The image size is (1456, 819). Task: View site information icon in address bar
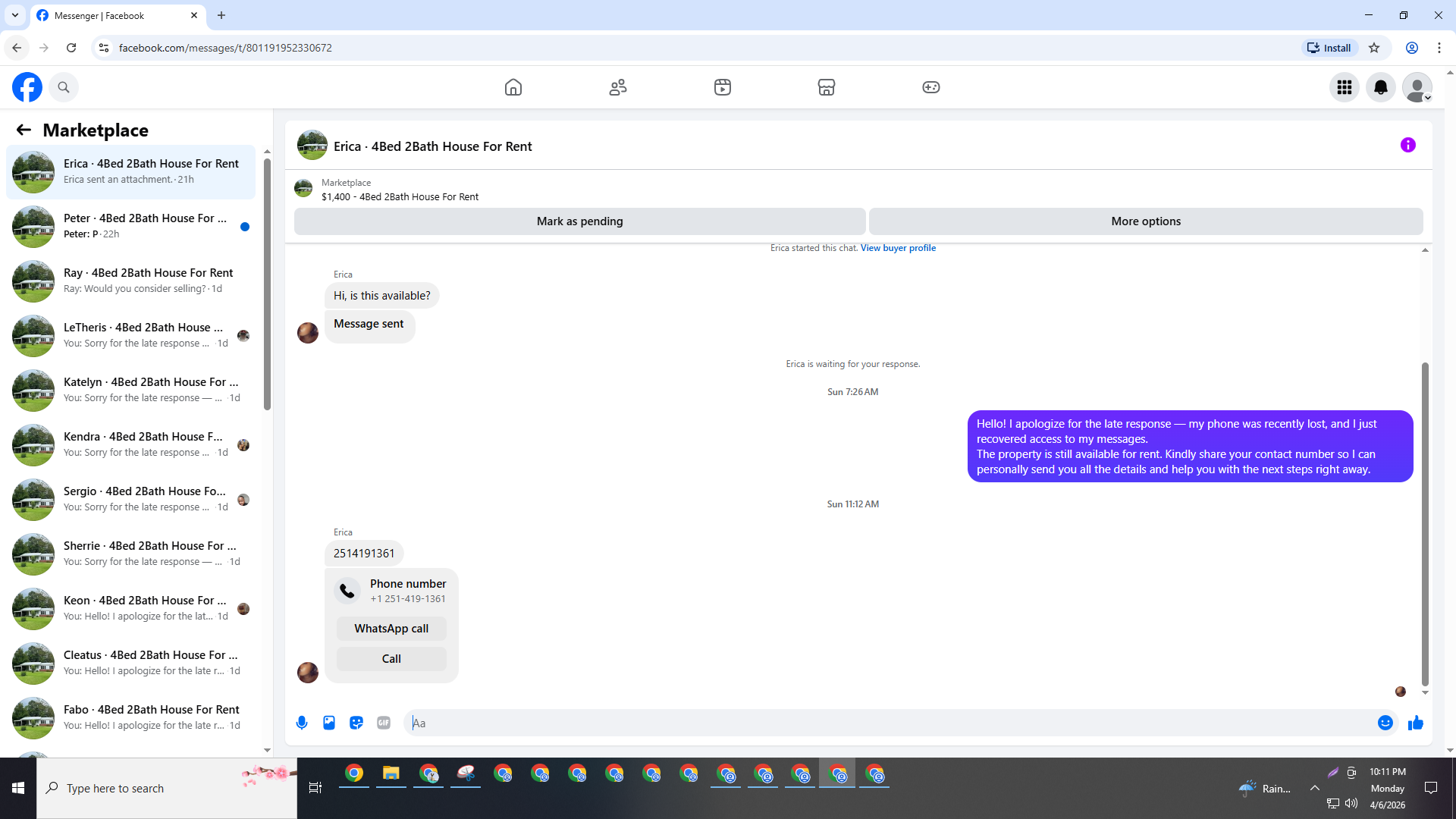(104, 48)
